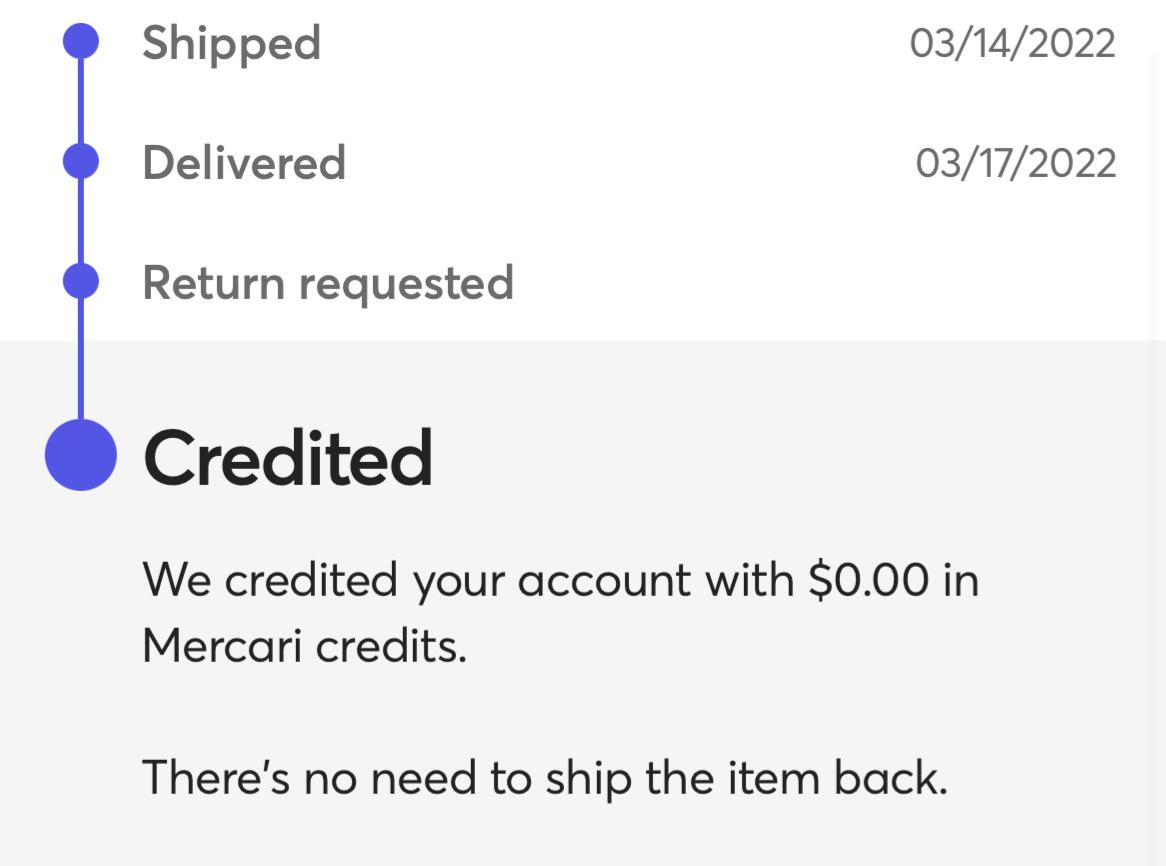Select the large Credited milestone indicator
This screenshot has width=1166, height=866.
[x=80, y=455]
